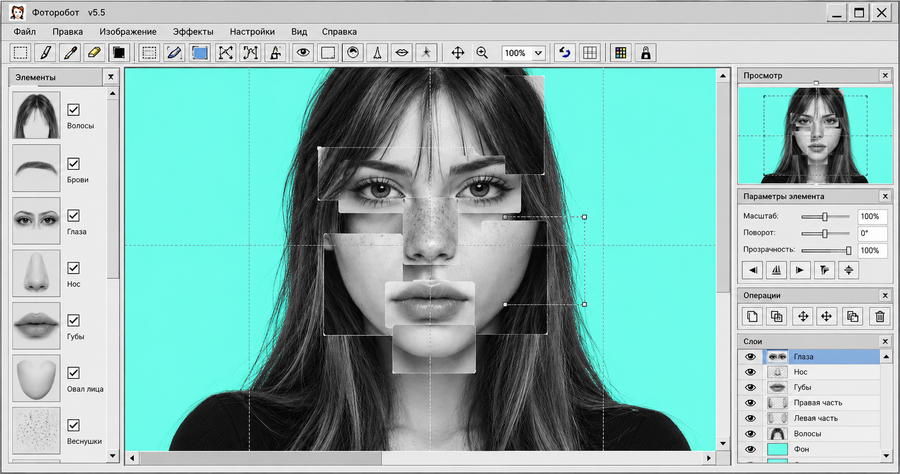The height and width of the screenshot is (474, 900).
Task: Adjust the Масштаб slider
Action: [x=825, y=216]
